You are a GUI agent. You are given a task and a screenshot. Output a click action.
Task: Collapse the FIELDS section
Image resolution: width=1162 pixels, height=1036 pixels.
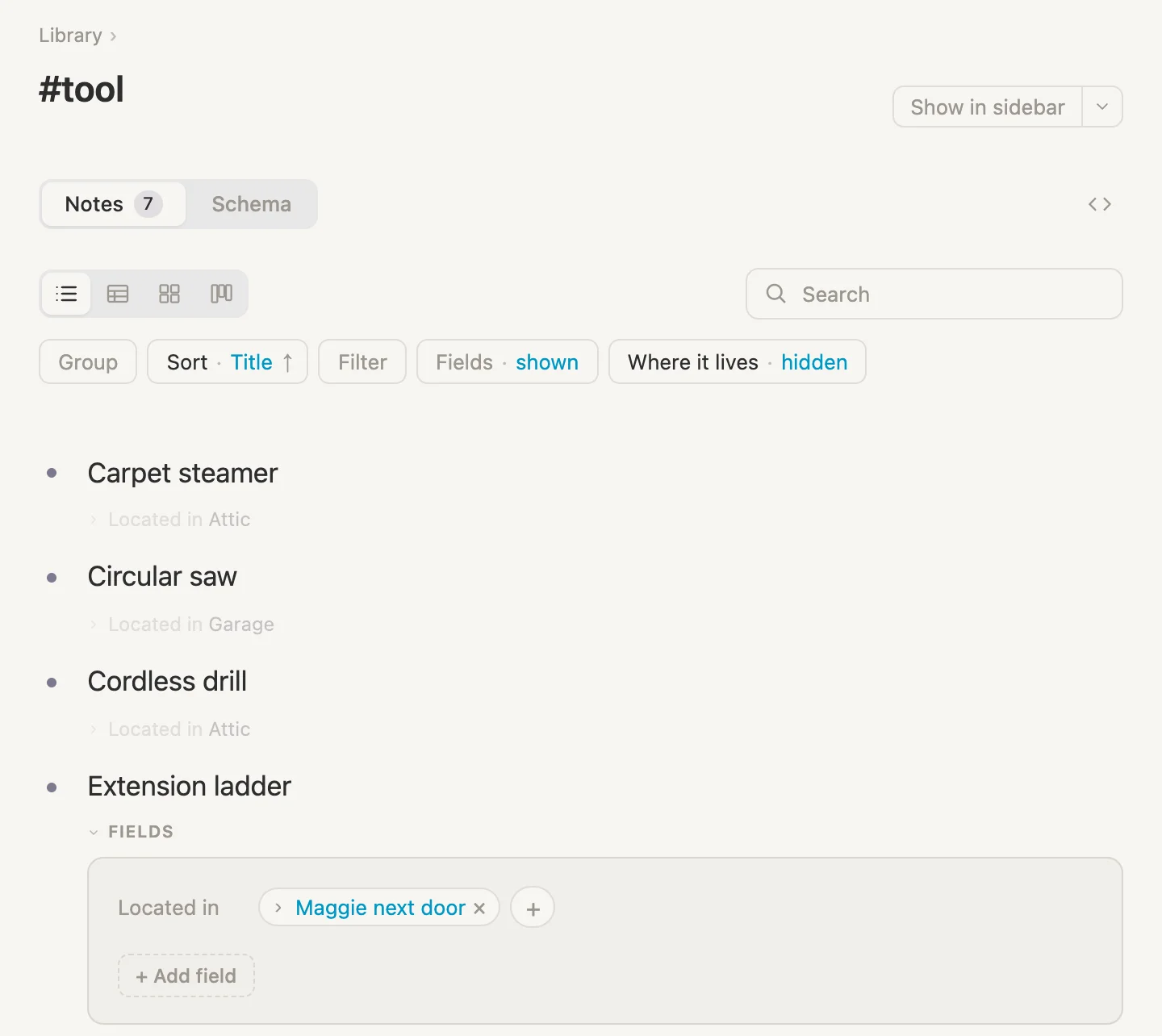pos(94,832)
